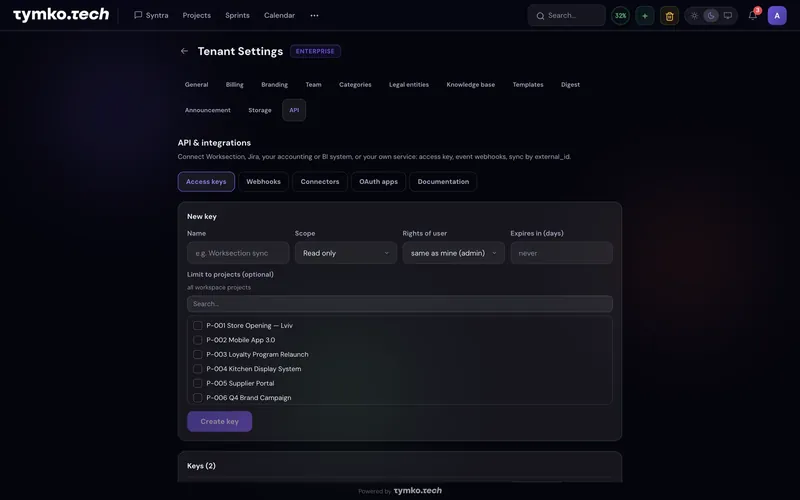Click the top bar Search box
Screen dimensions: 800x500
coord(566,15)
